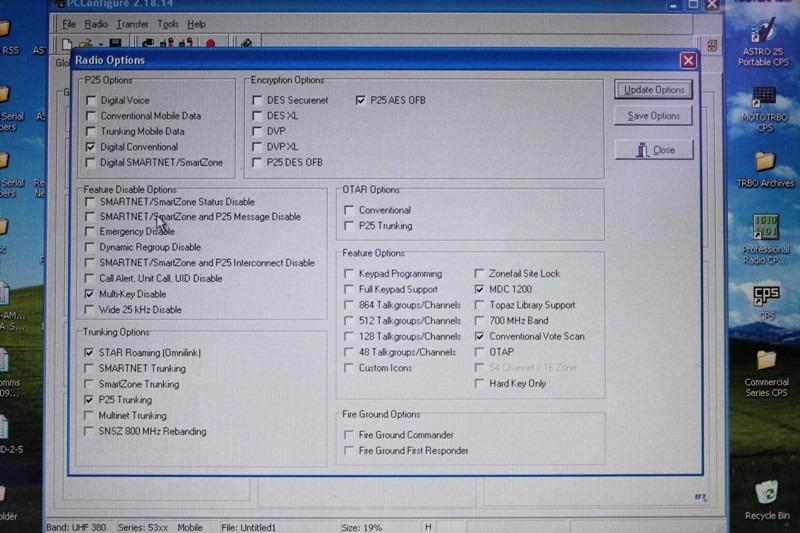
Task: Disable STAR Roaming (Omnilink) checkbox
Action: click(x=91, y=353)
